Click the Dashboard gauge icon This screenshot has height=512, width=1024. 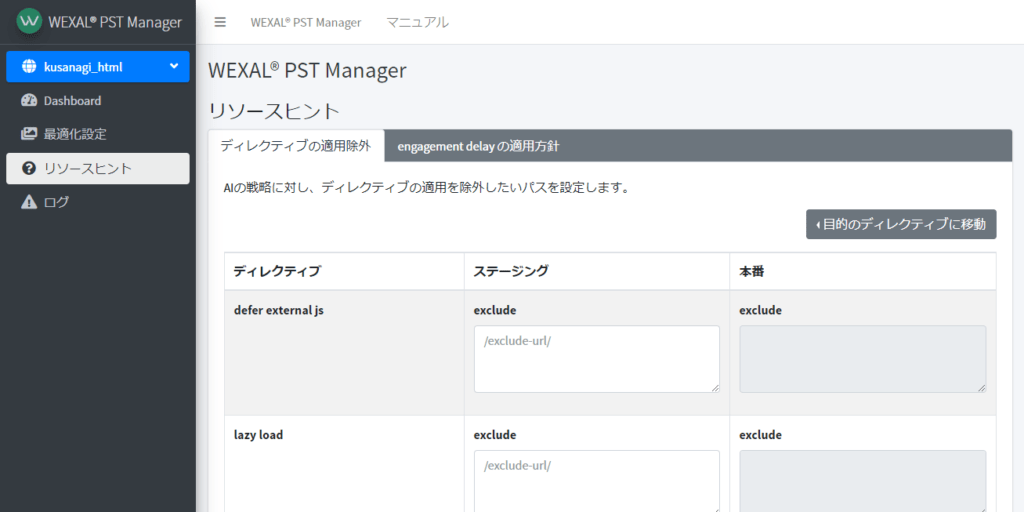pos(29,101)
